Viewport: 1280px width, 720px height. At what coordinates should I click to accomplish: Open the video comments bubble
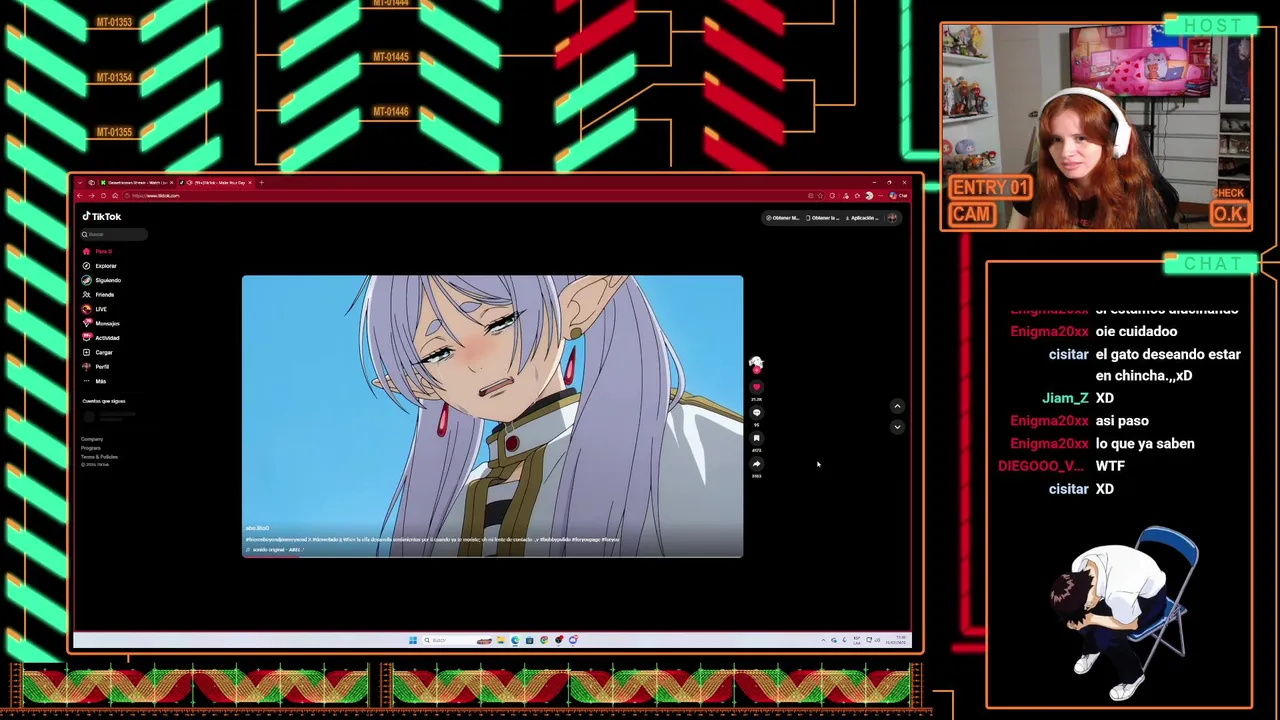tap(756, 412)
